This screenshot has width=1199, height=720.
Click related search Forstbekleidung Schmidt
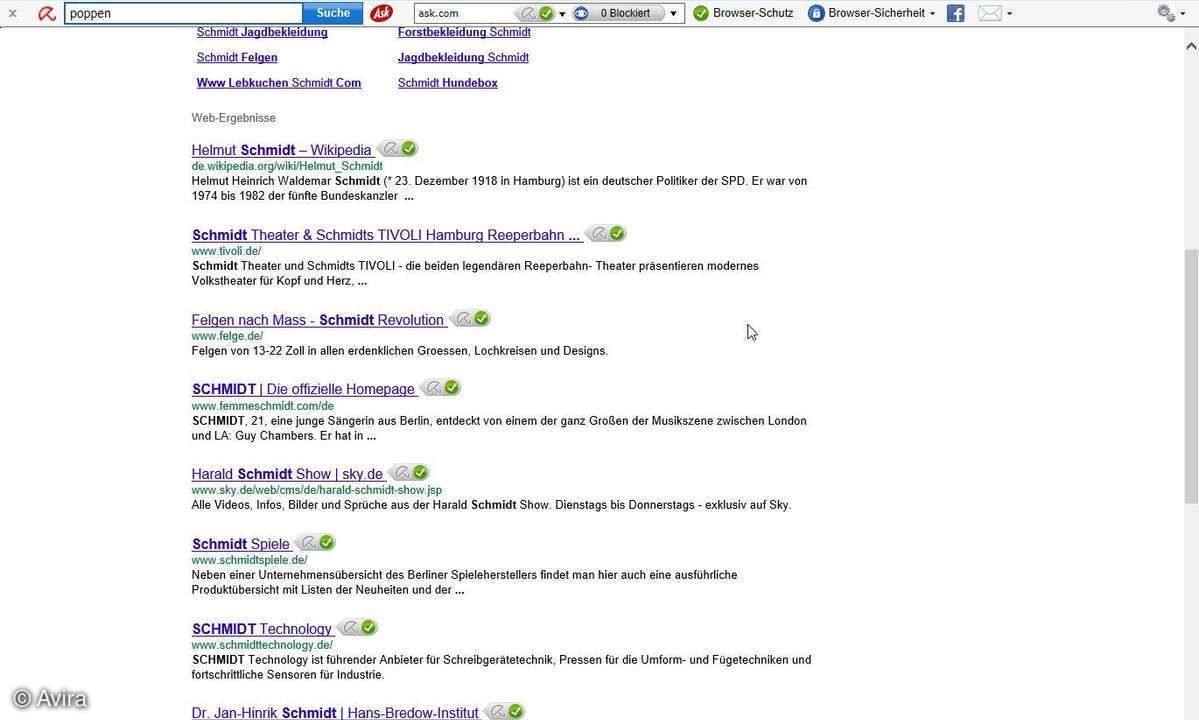pos(464,32)
